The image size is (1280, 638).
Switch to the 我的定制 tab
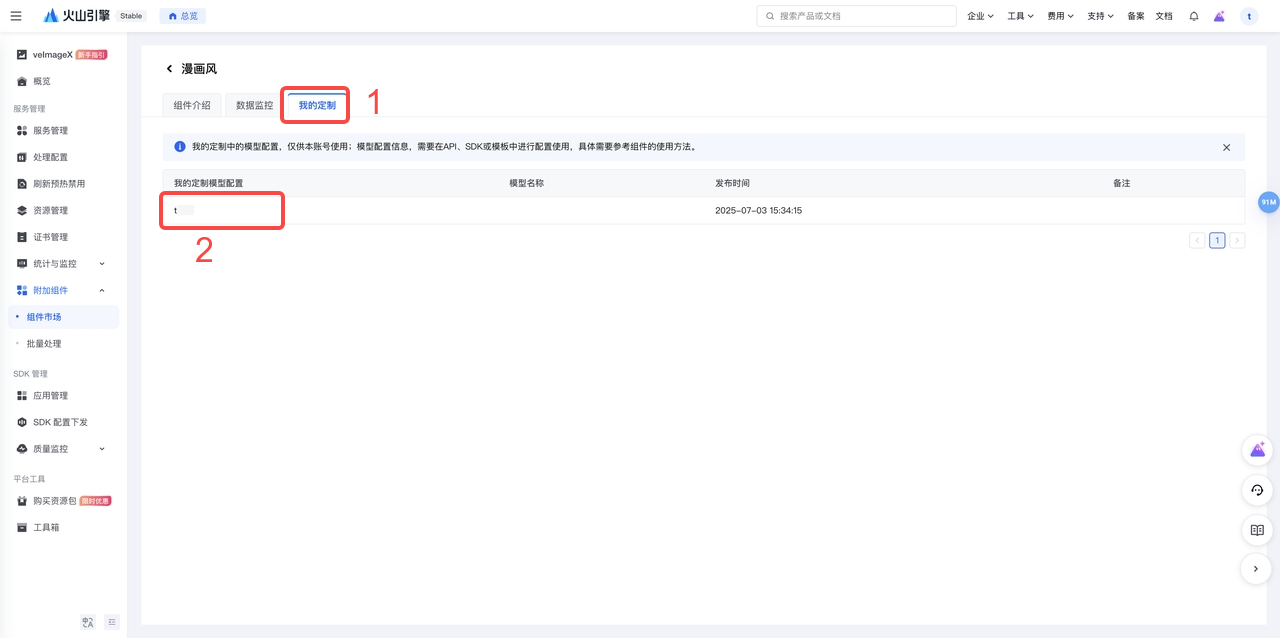tap(317, 105)
